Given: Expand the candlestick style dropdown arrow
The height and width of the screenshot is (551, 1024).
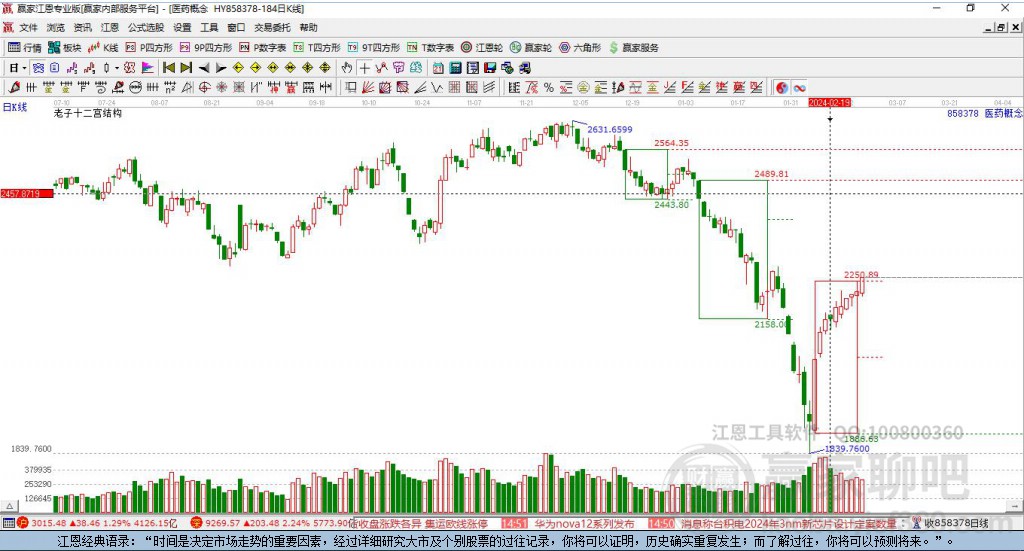Looking at the screenshot, I should (x=117, y=68).
